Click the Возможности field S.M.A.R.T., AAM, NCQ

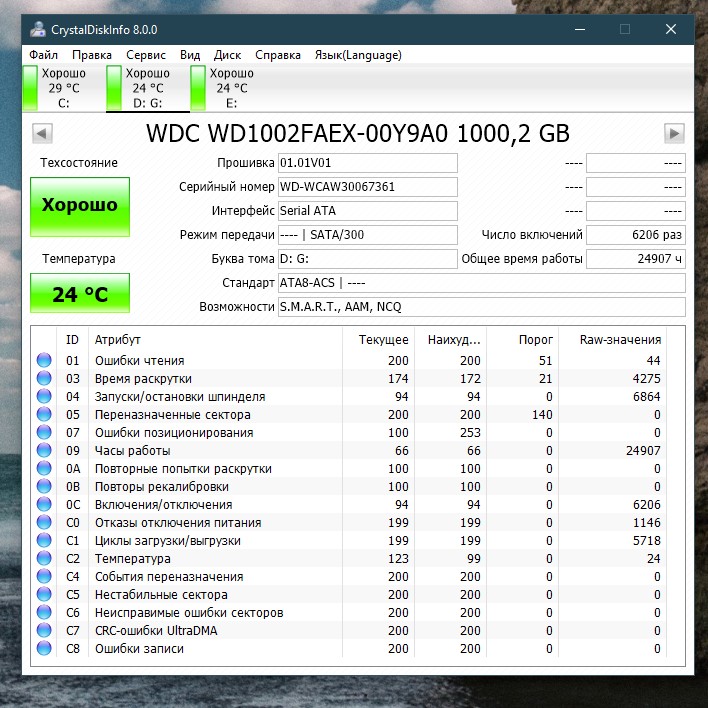point(482,307)
